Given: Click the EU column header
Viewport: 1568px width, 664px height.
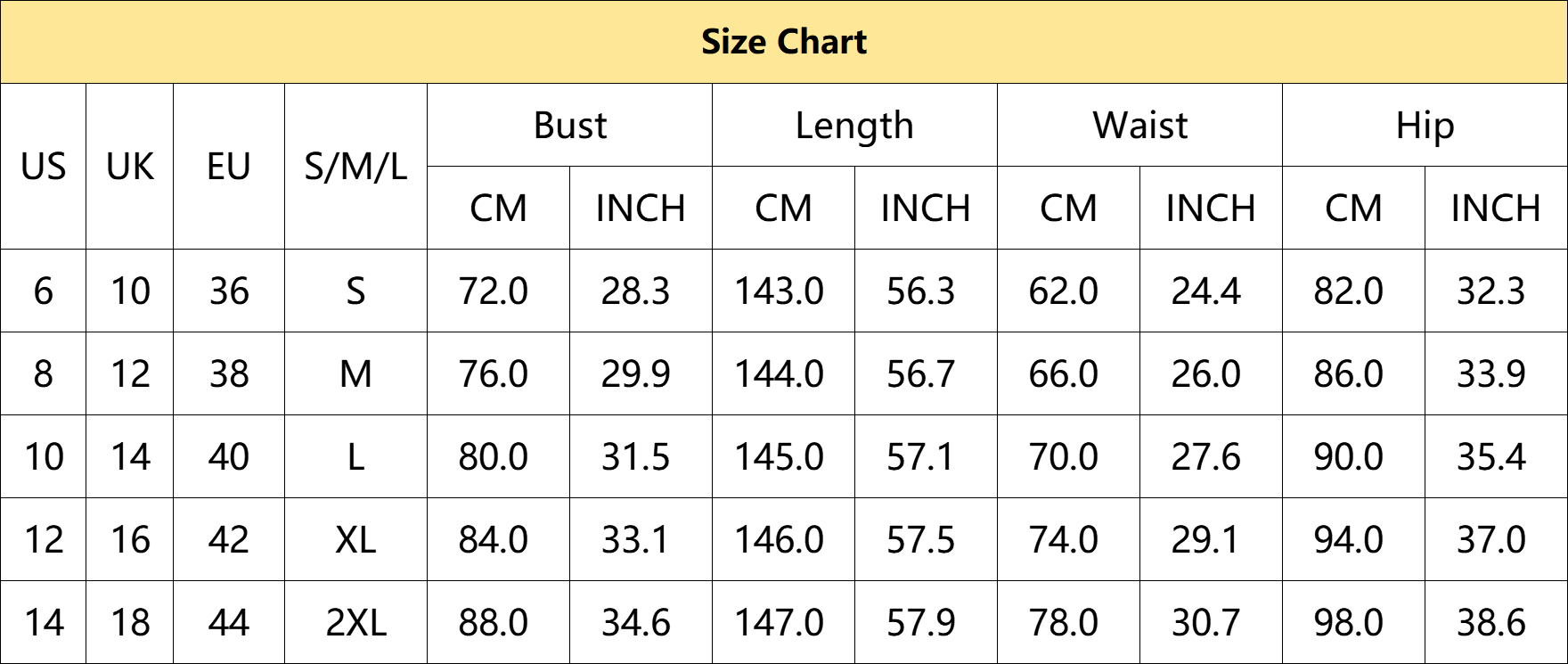Looking at the screenshot, I should click(x=229, y=167).
